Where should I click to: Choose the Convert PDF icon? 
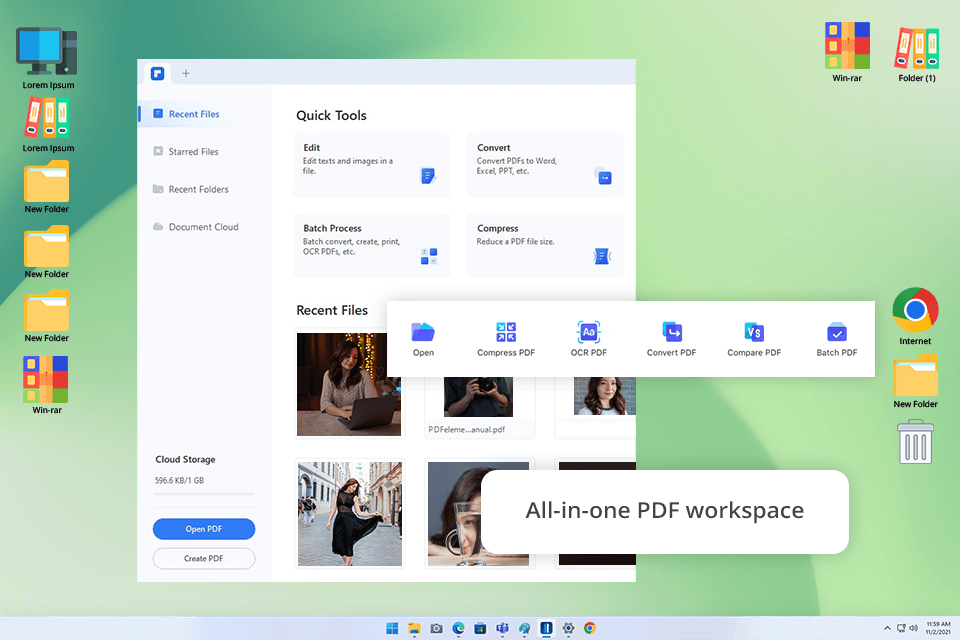pos(672,332)
